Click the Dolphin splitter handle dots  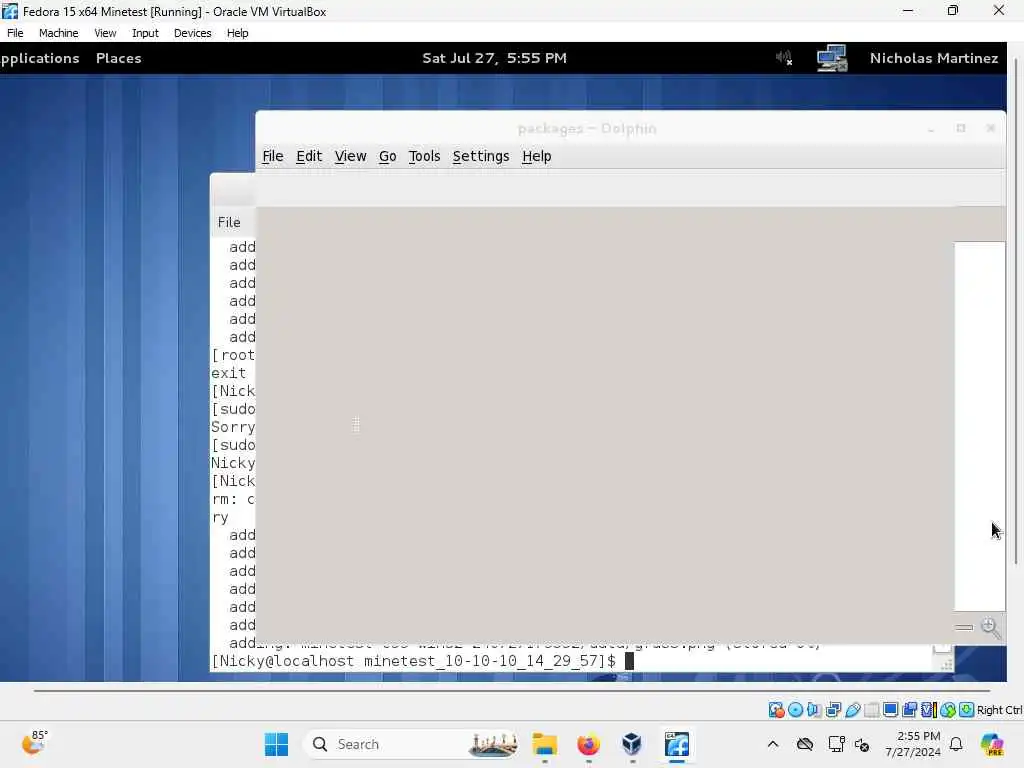(356, 424)
